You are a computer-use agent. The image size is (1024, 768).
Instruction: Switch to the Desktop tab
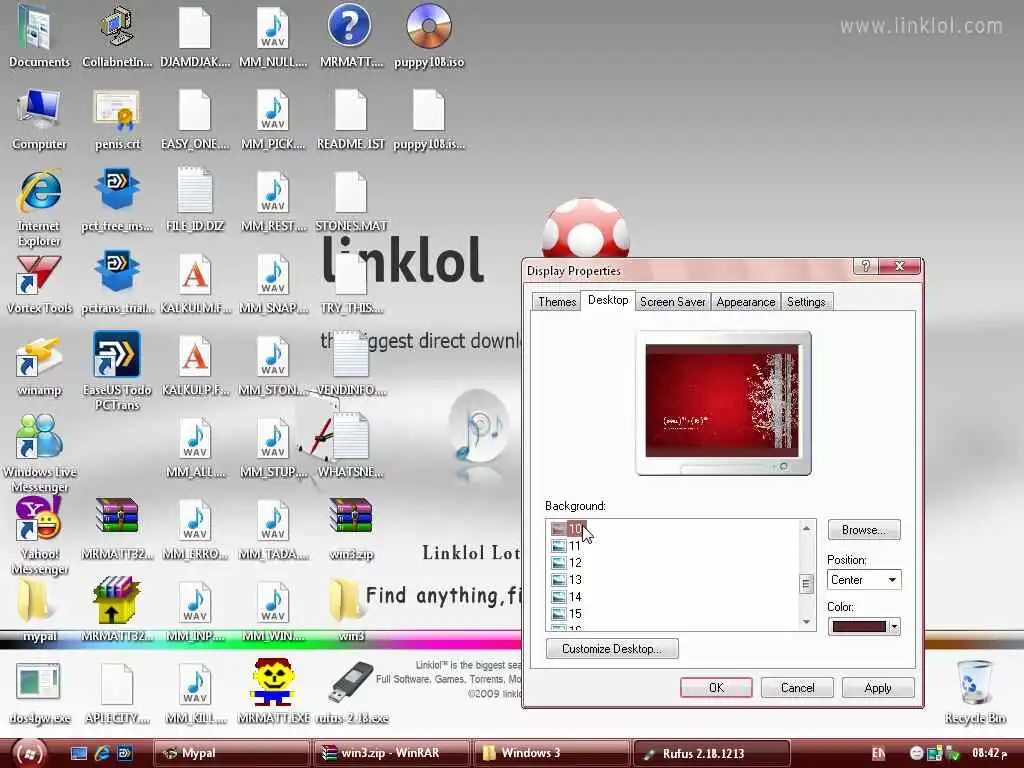(608, 300)
